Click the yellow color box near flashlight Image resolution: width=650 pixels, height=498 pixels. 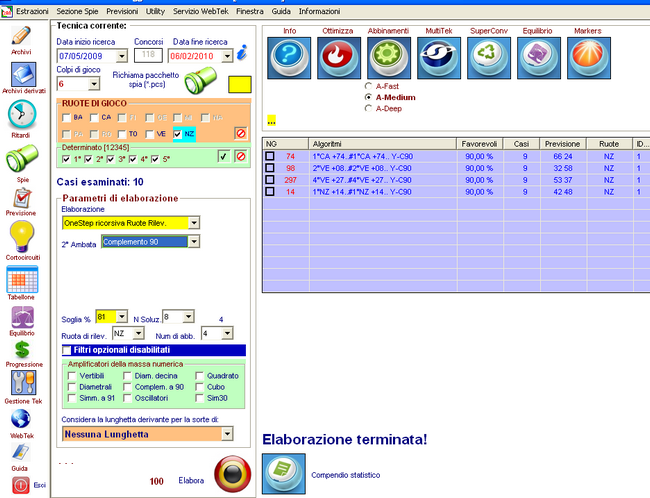tap(240, 84)
